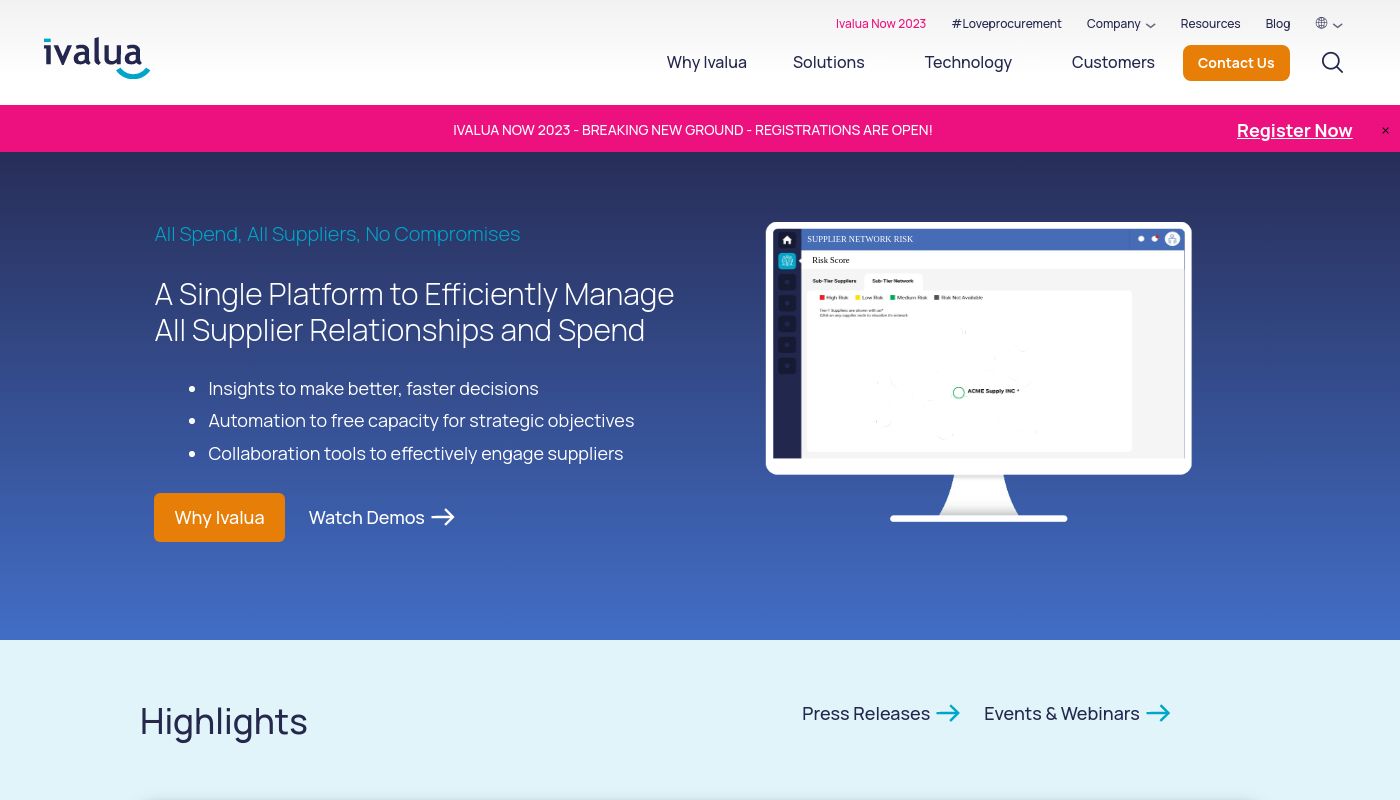Open the search magnifier icon
Screen dimensions: 1400x800
coord(1332,63)
